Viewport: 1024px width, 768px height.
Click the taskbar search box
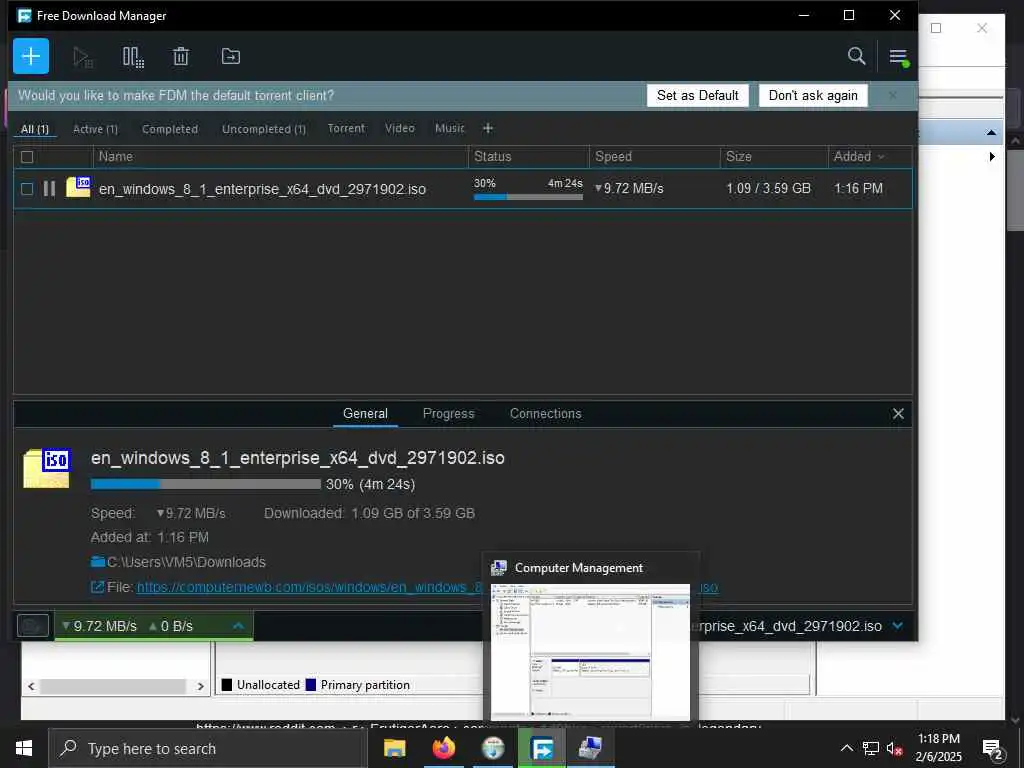click(x=207, y=748)
